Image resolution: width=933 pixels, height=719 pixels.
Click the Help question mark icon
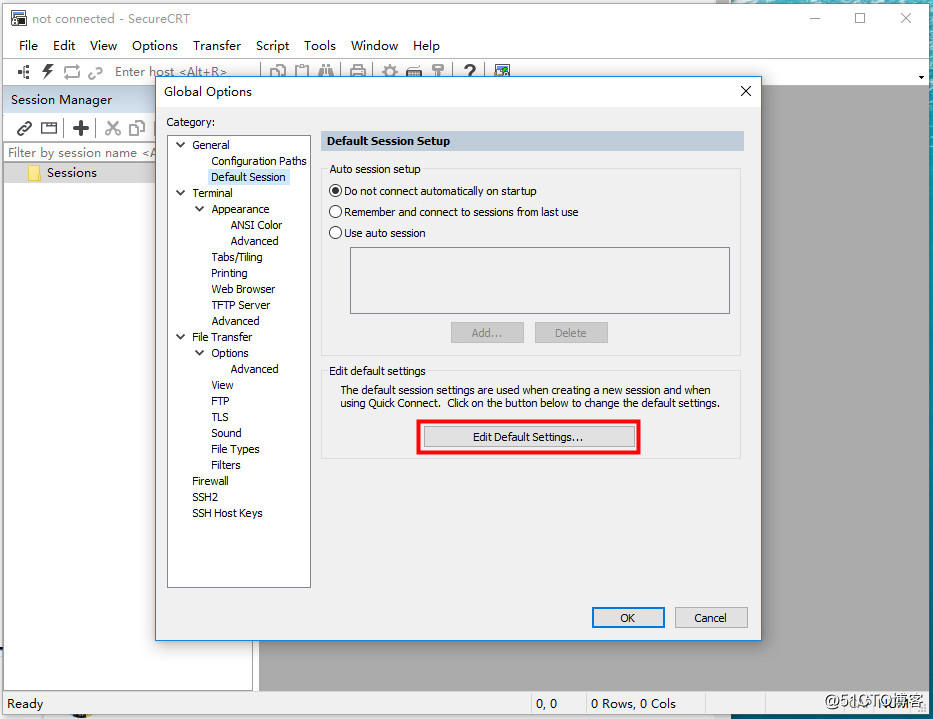pos(469,71)
